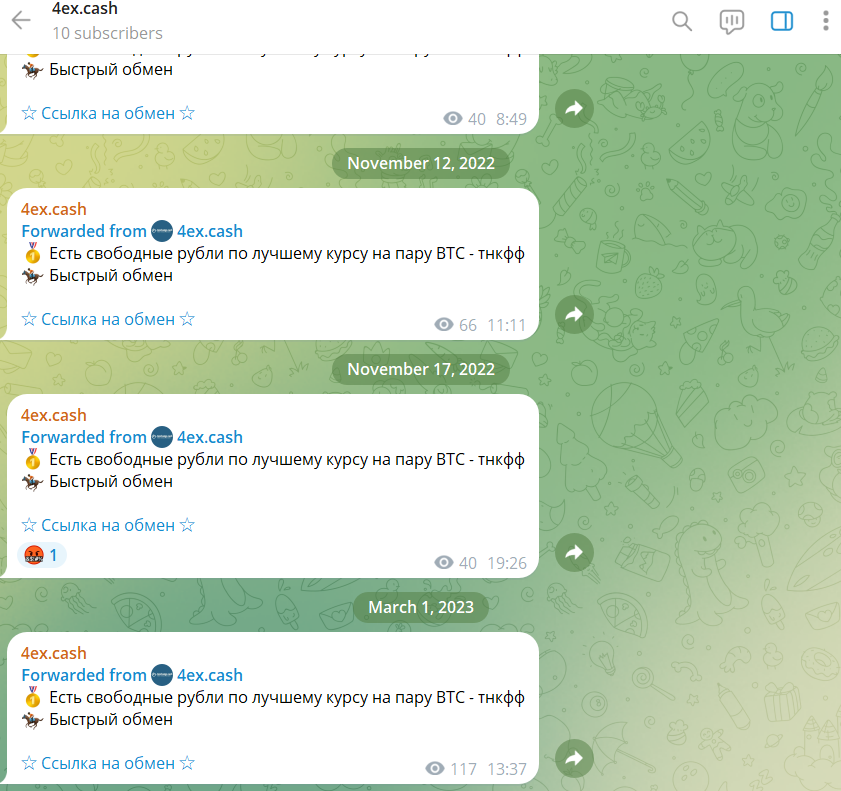Click the 66 views eye icon
The width and height of the screenshot is (841, 791).
(444, 324)
